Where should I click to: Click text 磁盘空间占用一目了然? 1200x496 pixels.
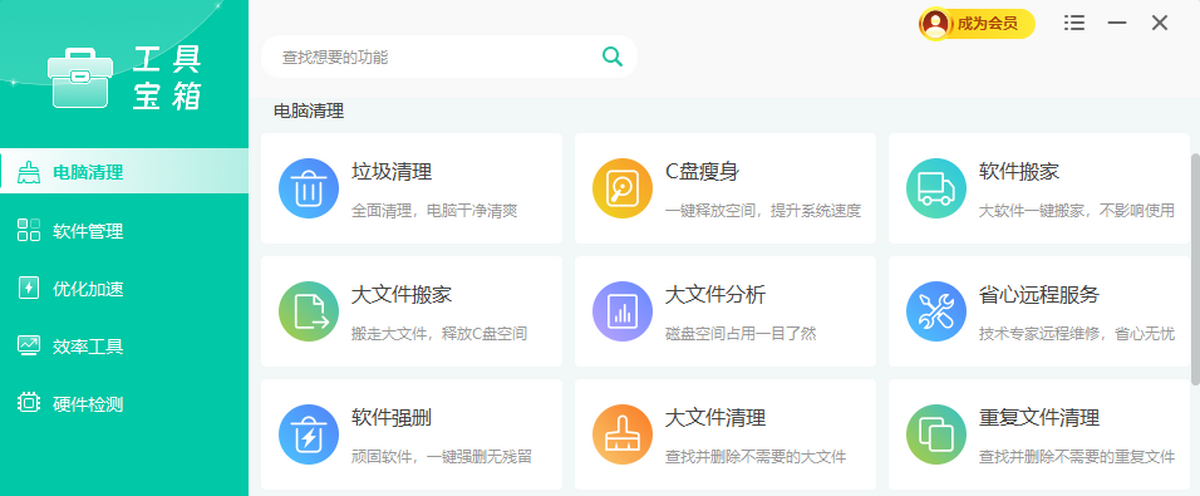(740, 334)
